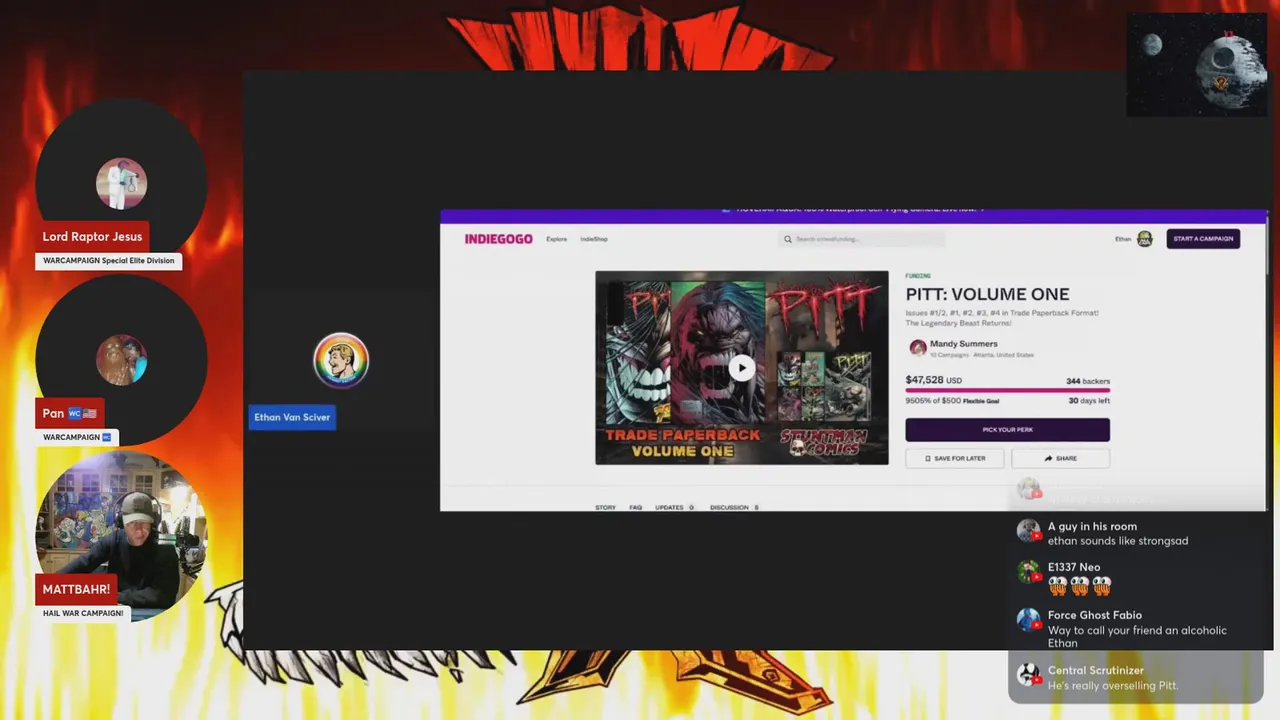The height and width of the screenshot is (720, 1280).
Task: Click WARCAMPAIGN Special Elite Division caption
Action: (x=108, y=261)
